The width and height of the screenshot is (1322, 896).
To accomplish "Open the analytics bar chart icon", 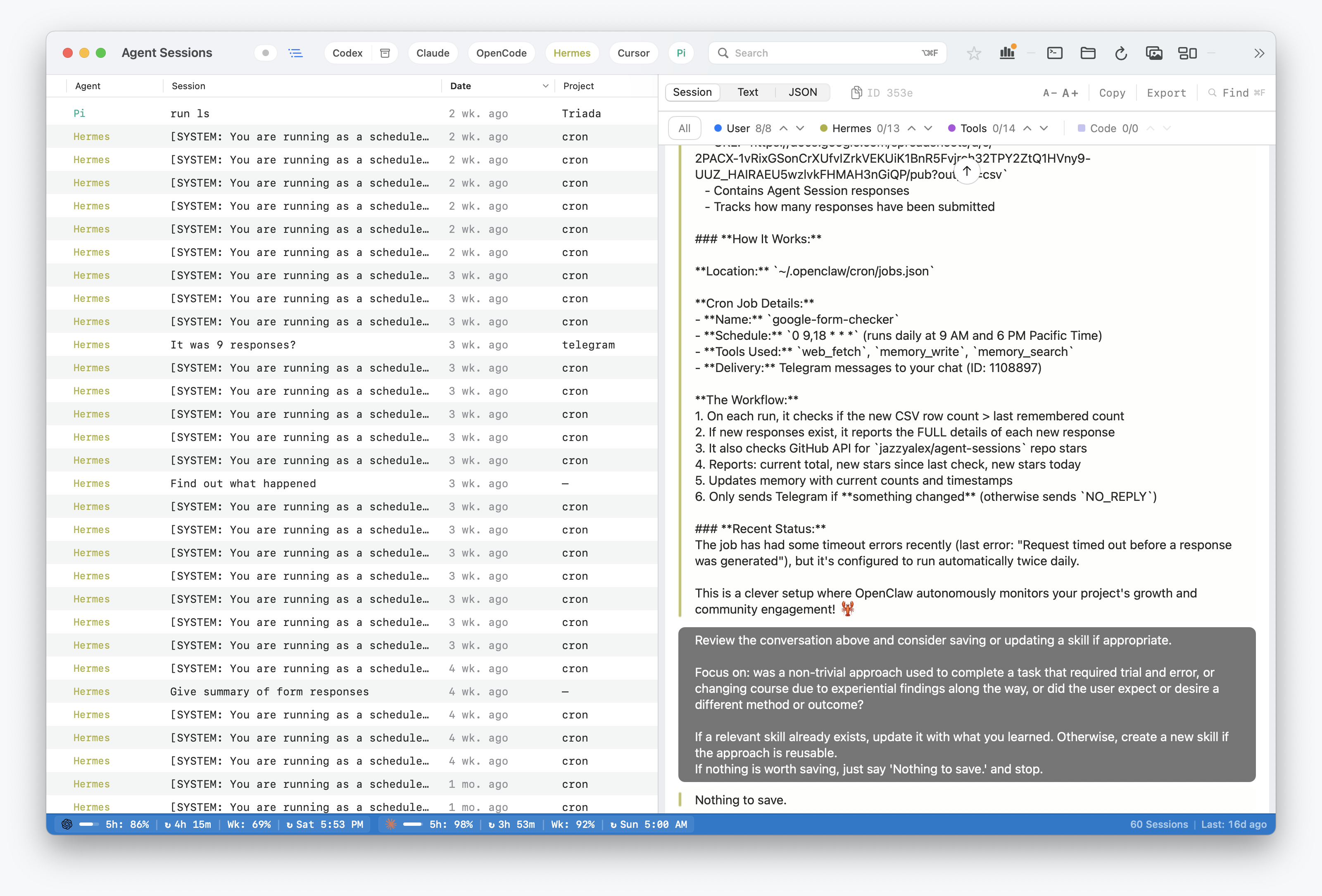I will tap(1007, 52).
